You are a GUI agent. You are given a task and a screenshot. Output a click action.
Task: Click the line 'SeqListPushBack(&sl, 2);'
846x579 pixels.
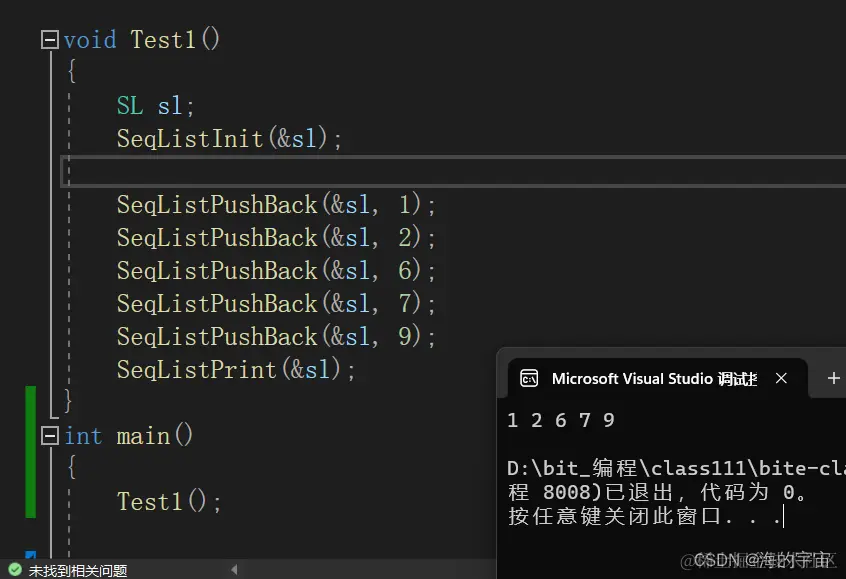tap(276, 237)
